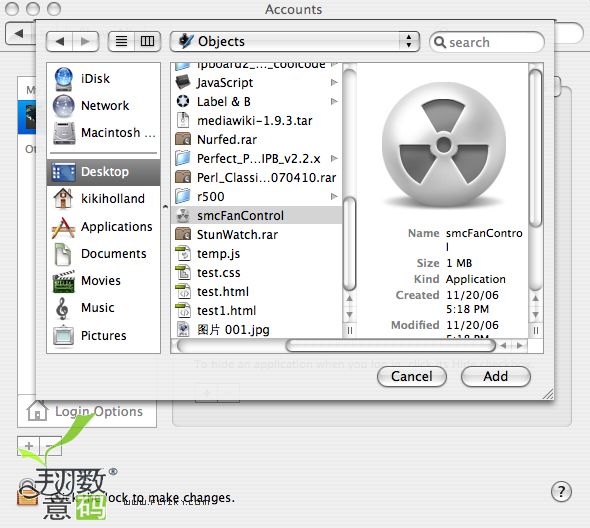Select the Macintosh hard drive icon
The height and width of the screenshot is (528, 590).
click(64, 133)
